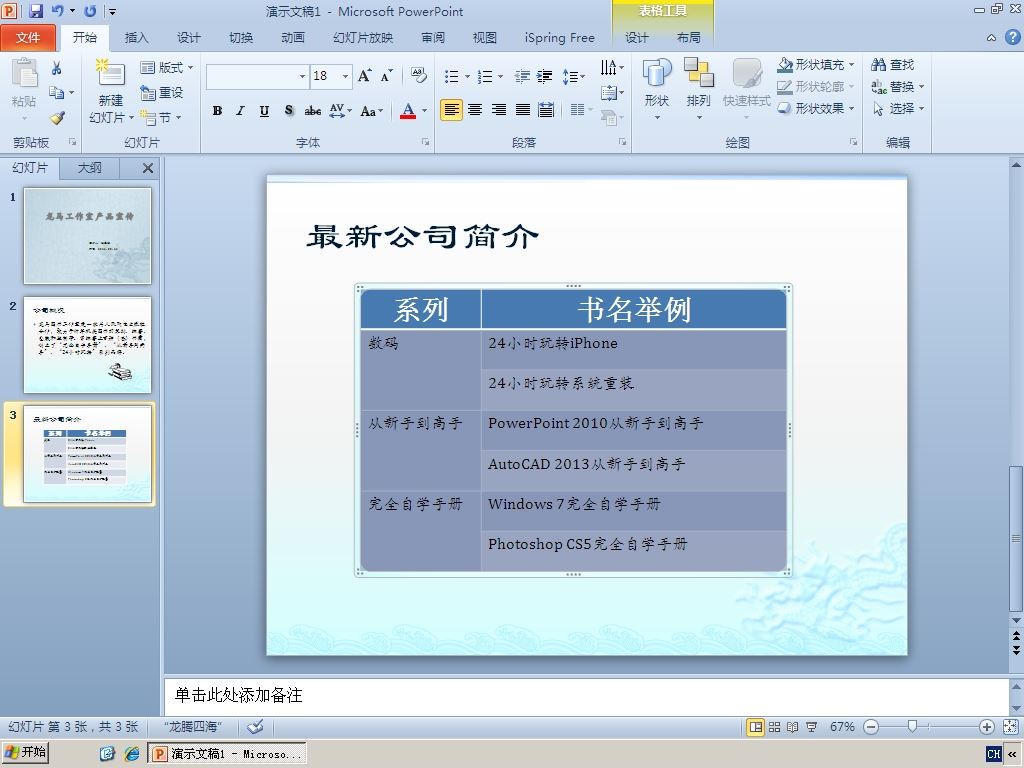Run spell check status icon

click(x=255, y=726)
